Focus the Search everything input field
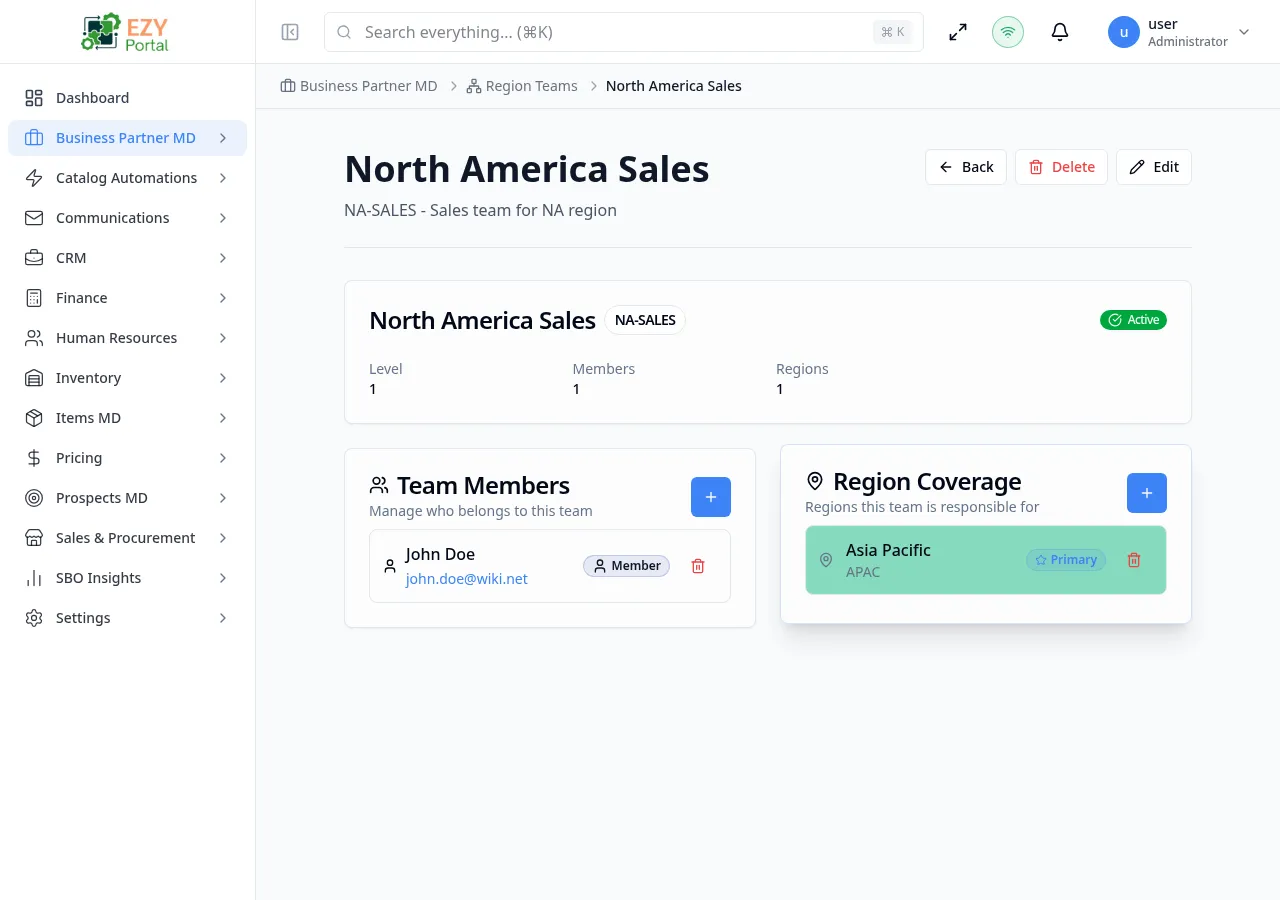The image size is (1280, 900). pyautogui.click(x=610, y=32)
